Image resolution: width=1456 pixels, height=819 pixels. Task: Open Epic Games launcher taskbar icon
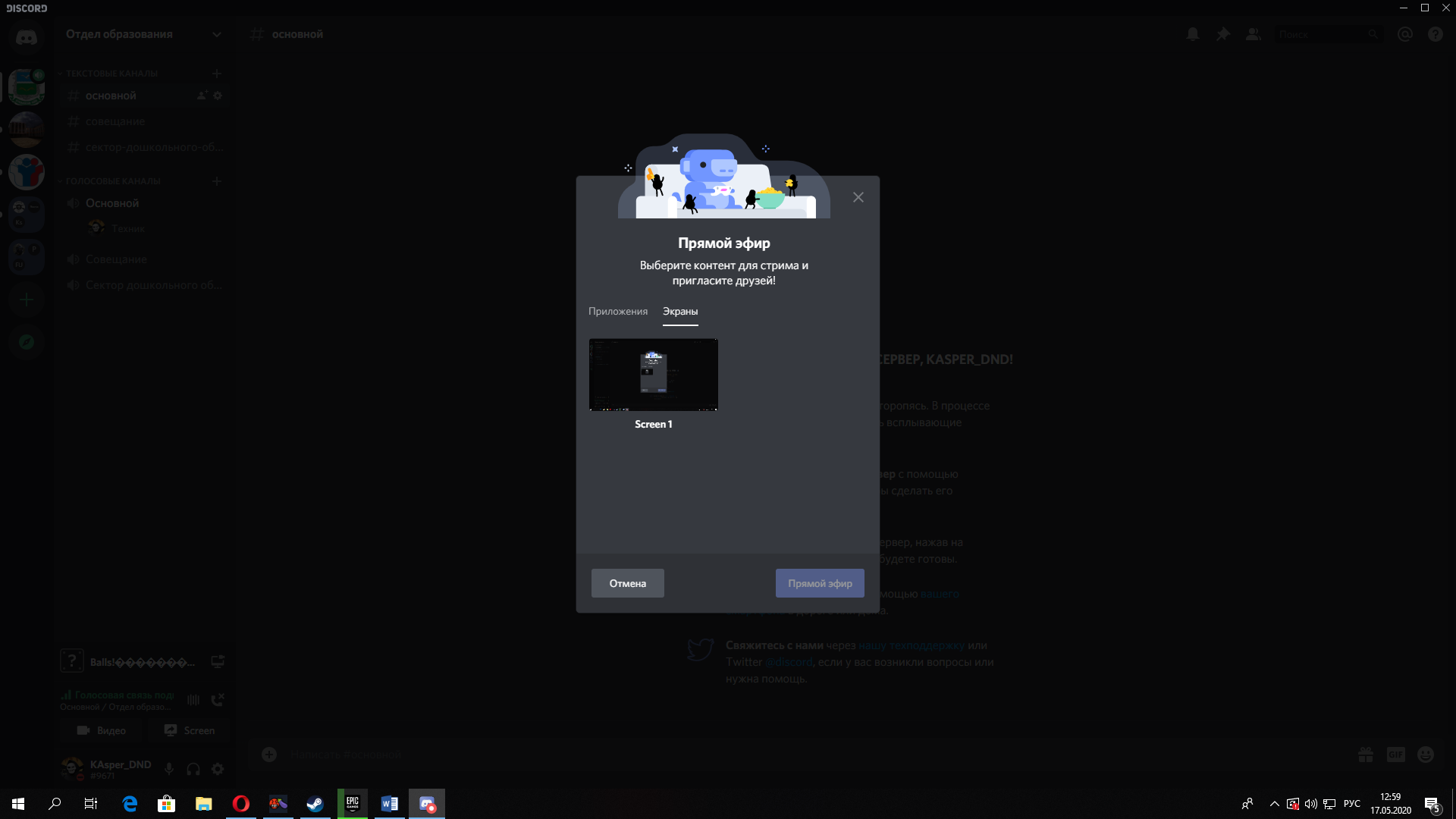pyautogui.click(x=353, y=804)
